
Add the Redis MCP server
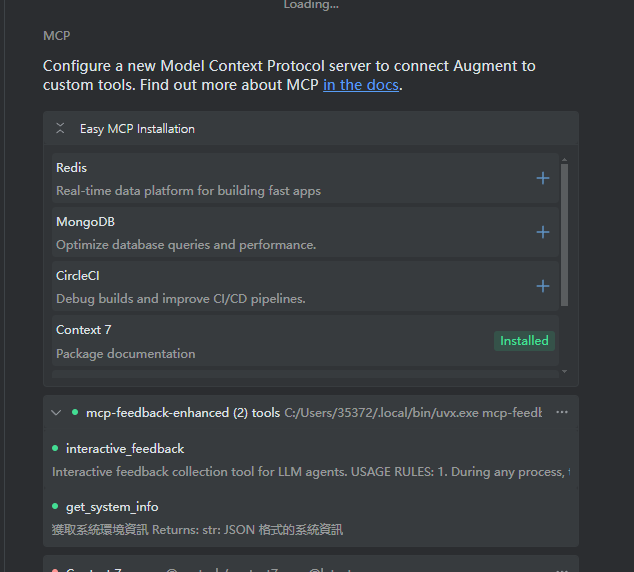point(543,178)
